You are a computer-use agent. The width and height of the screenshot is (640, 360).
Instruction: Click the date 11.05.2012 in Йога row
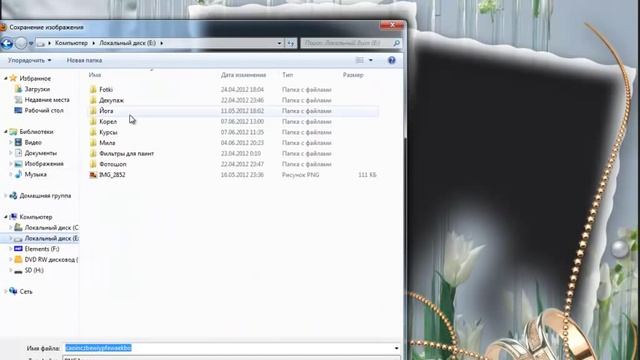coord(242,111)
